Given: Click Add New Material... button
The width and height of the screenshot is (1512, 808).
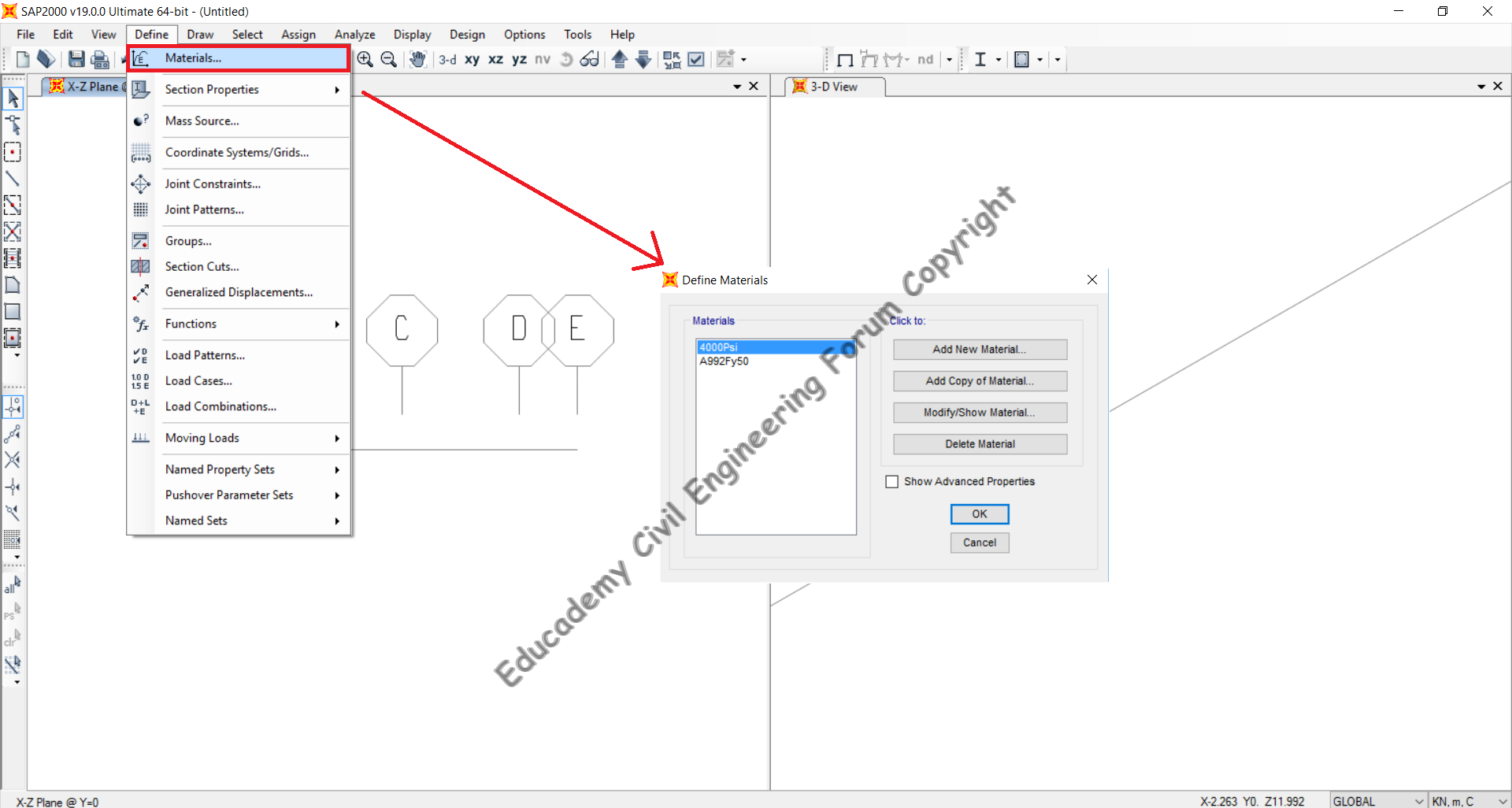Looking at the screenshot, I should coord(980,350).
